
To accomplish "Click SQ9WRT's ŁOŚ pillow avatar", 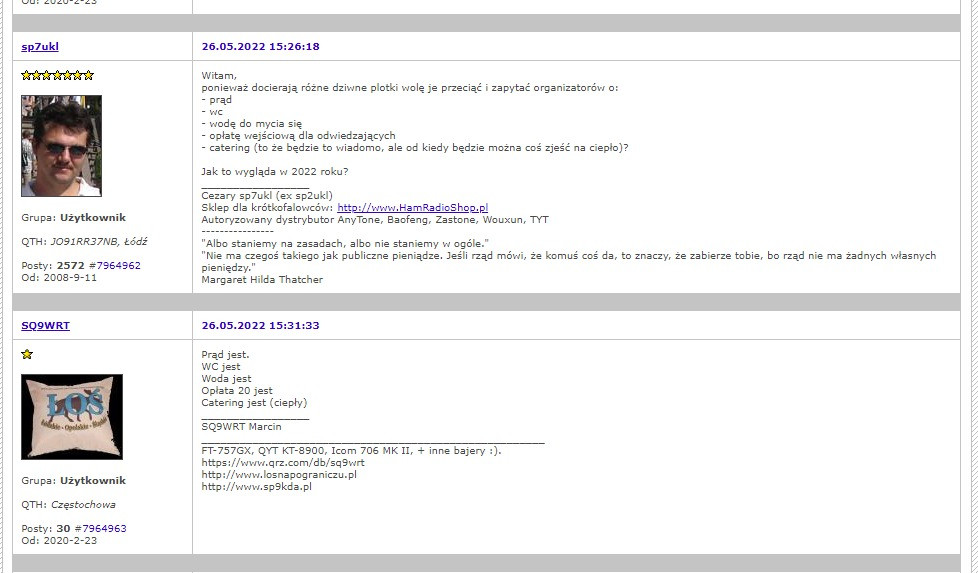I will 72,417.
